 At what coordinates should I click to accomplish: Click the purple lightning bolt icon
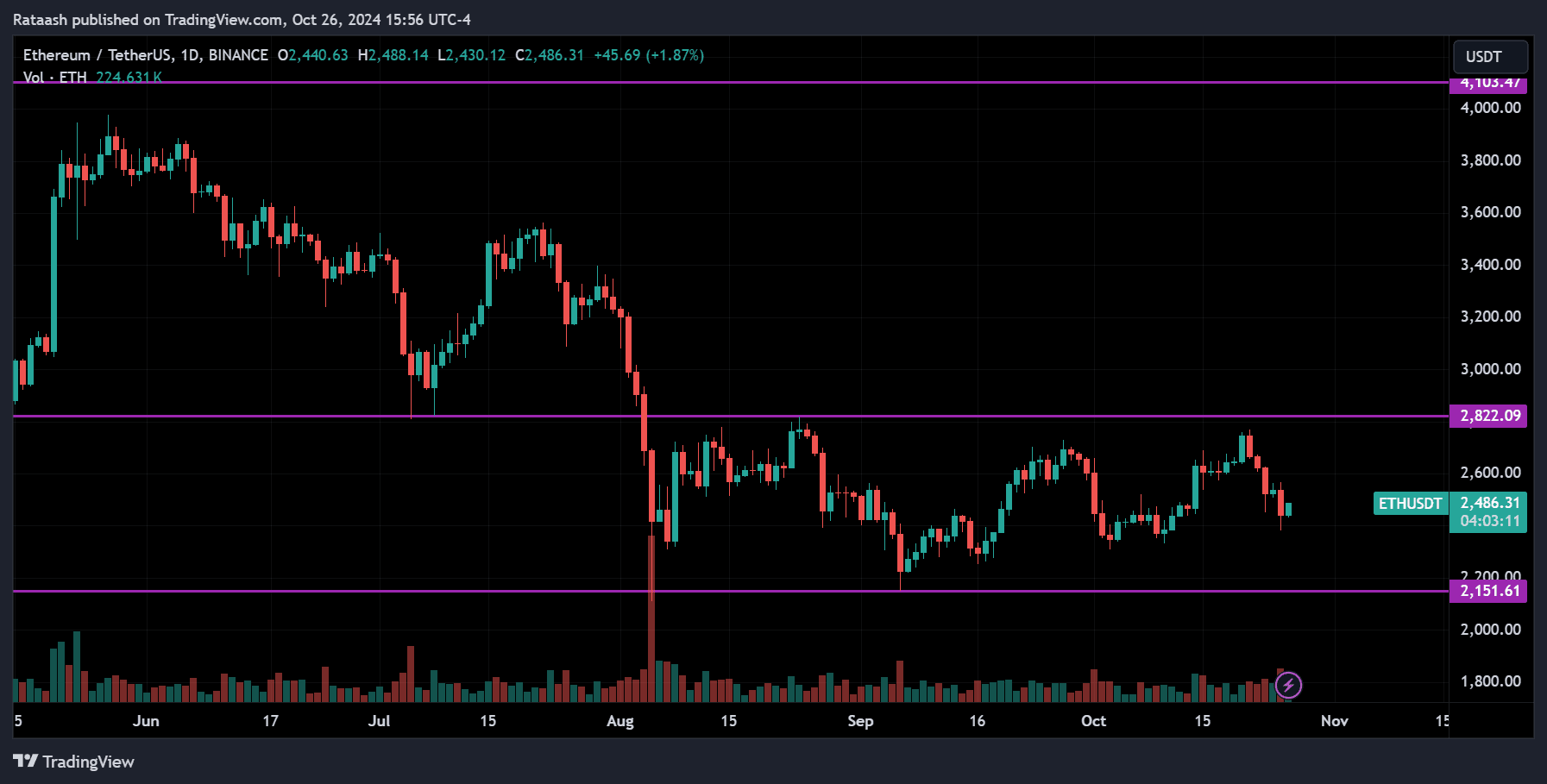[x=1288, y=686]
